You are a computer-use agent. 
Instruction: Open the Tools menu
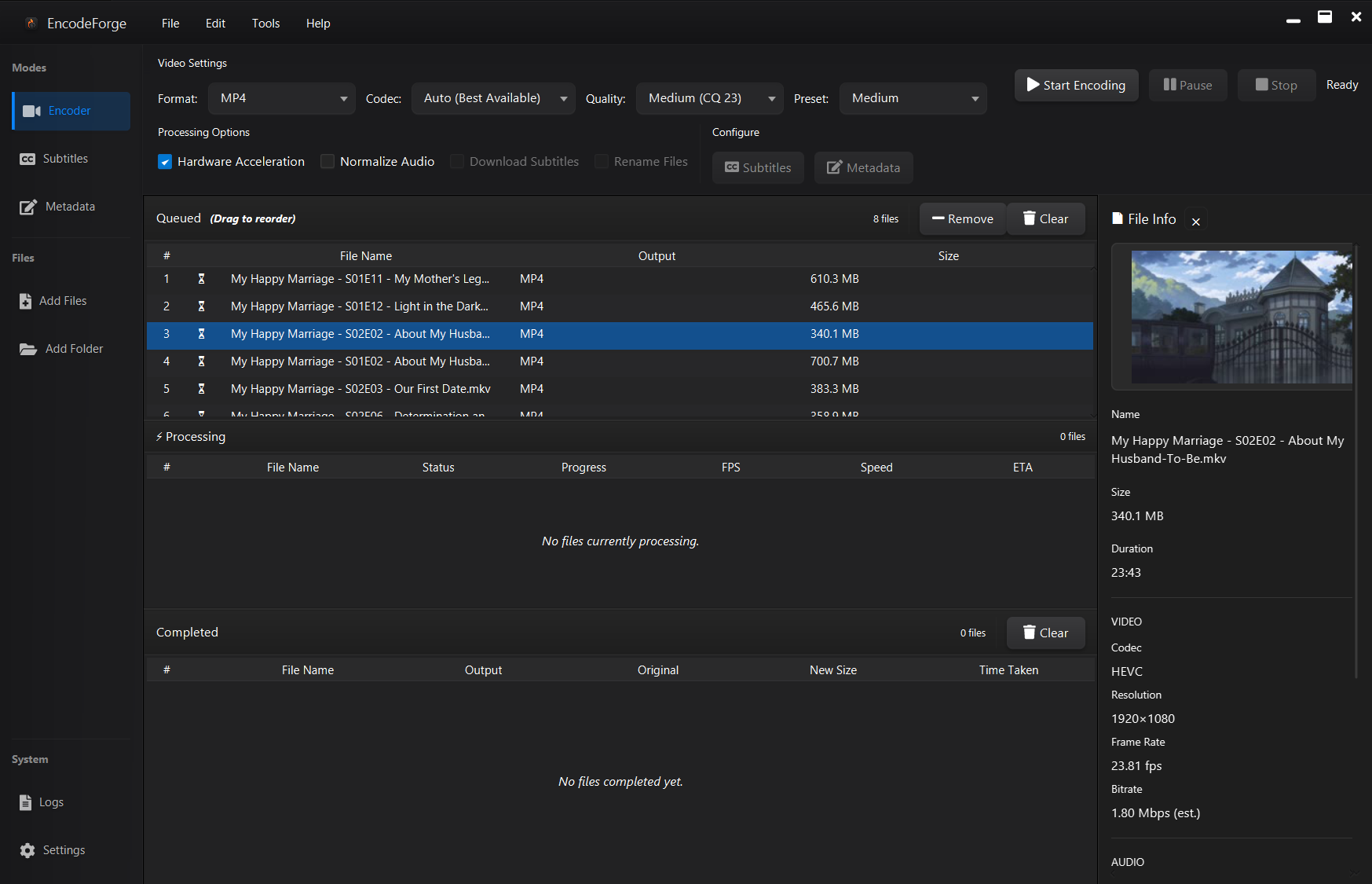(265, 24)
